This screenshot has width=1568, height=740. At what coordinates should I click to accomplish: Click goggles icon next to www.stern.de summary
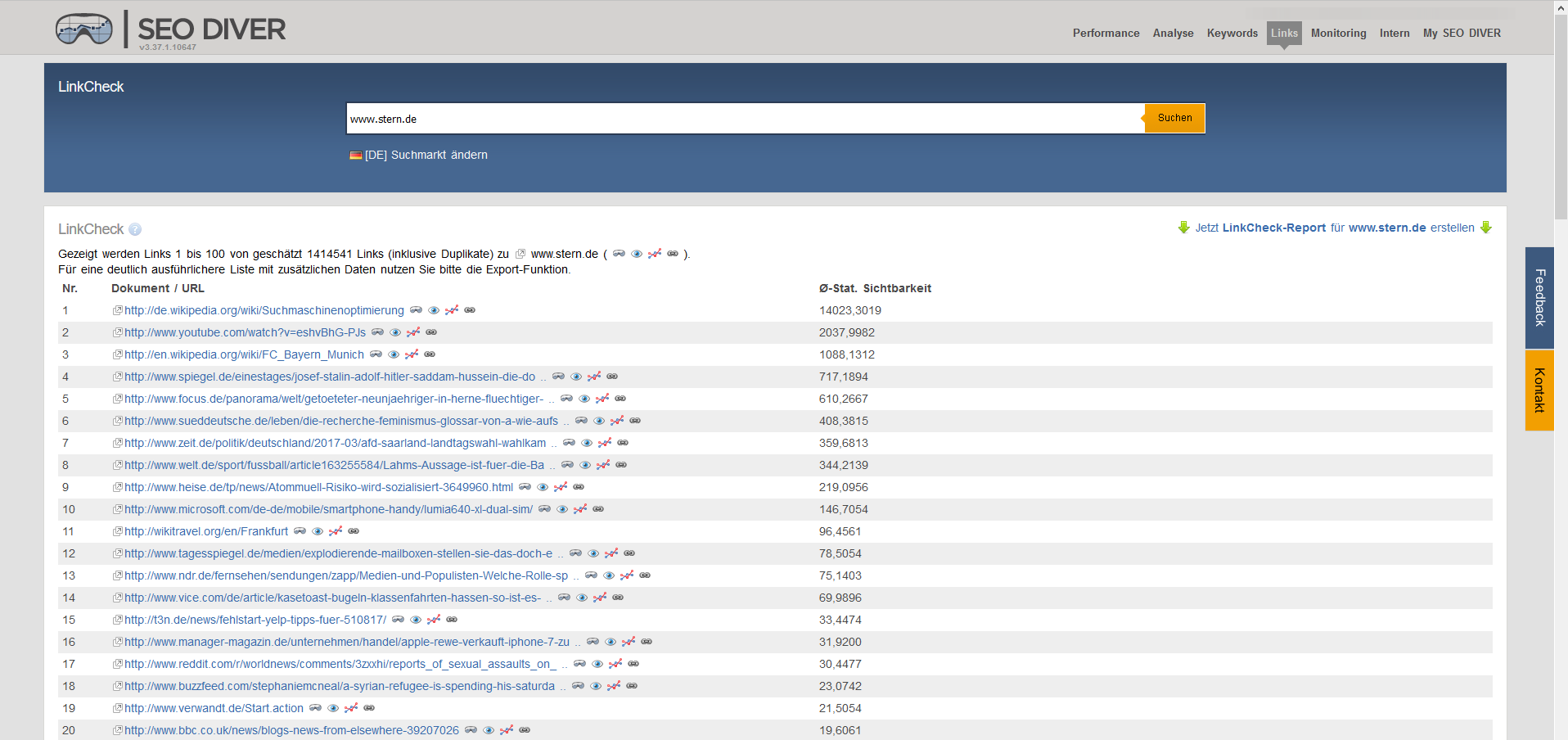619,254
